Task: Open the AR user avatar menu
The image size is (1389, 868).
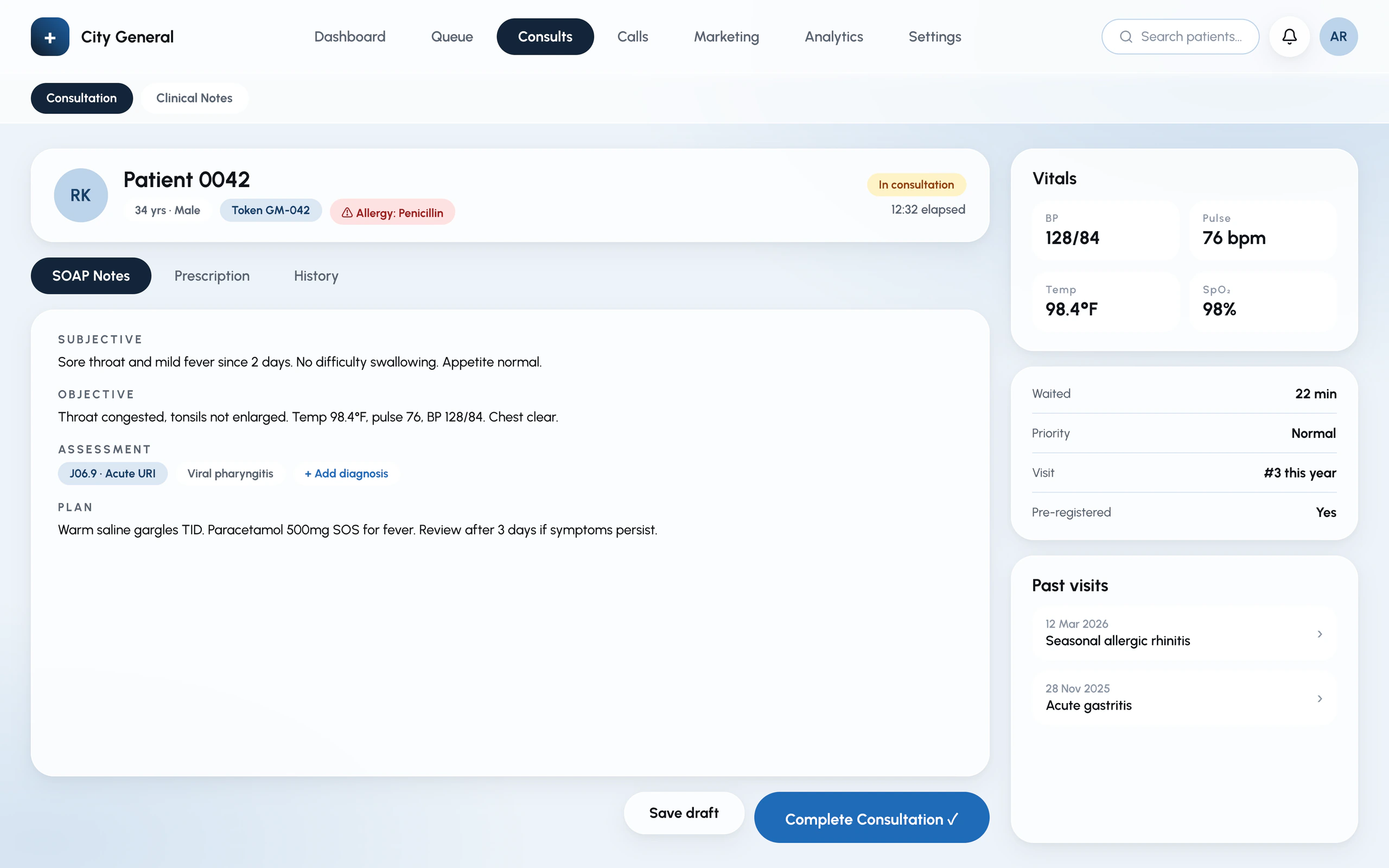Action: click(1338, 37)
